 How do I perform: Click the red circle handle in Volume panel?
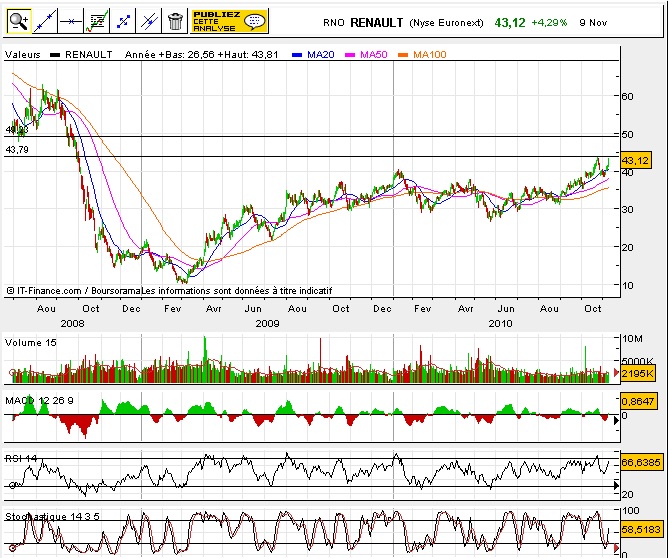pos(12,372)
